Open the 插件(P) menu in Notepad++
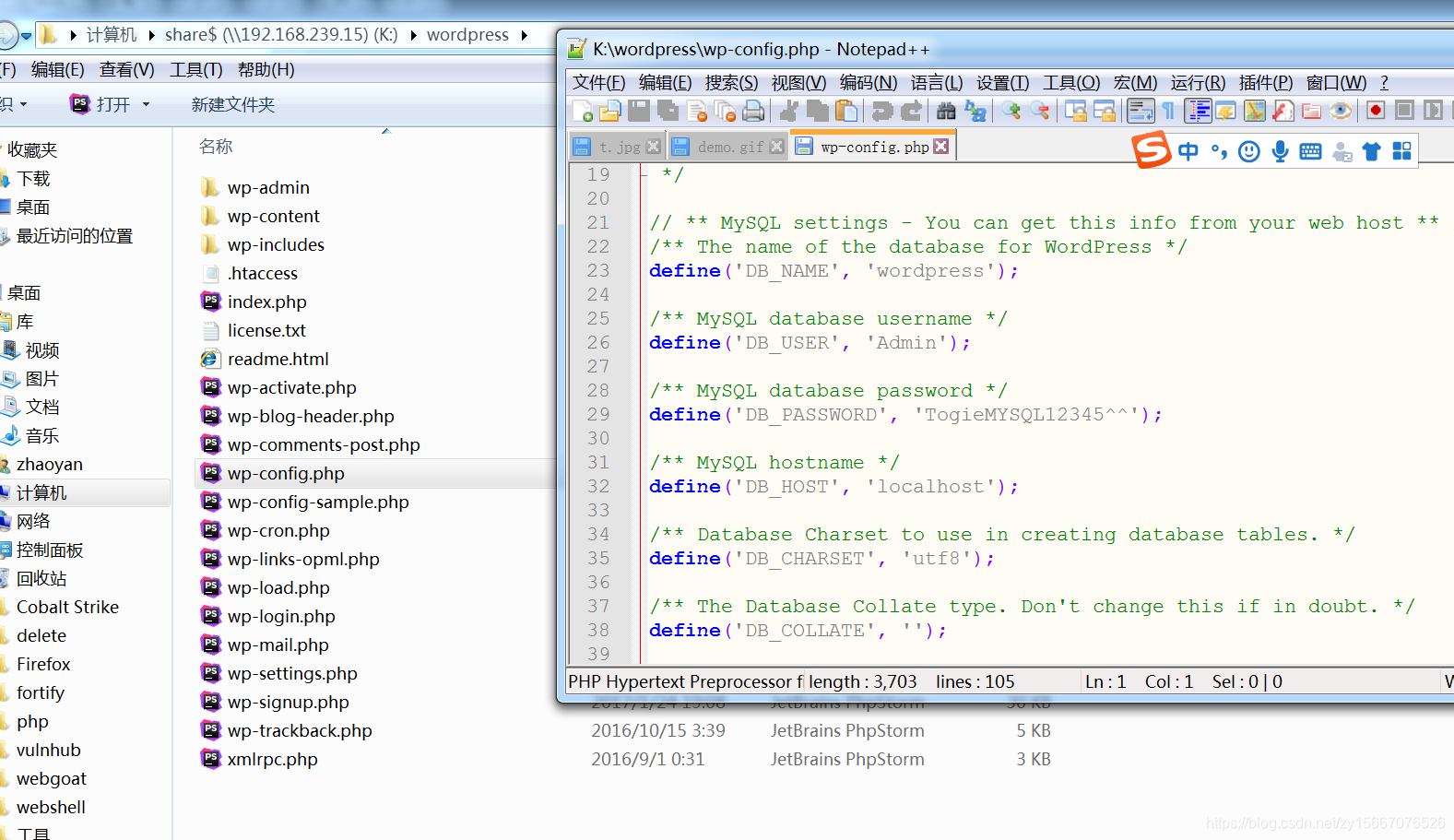 click(x=1266, y=83)
